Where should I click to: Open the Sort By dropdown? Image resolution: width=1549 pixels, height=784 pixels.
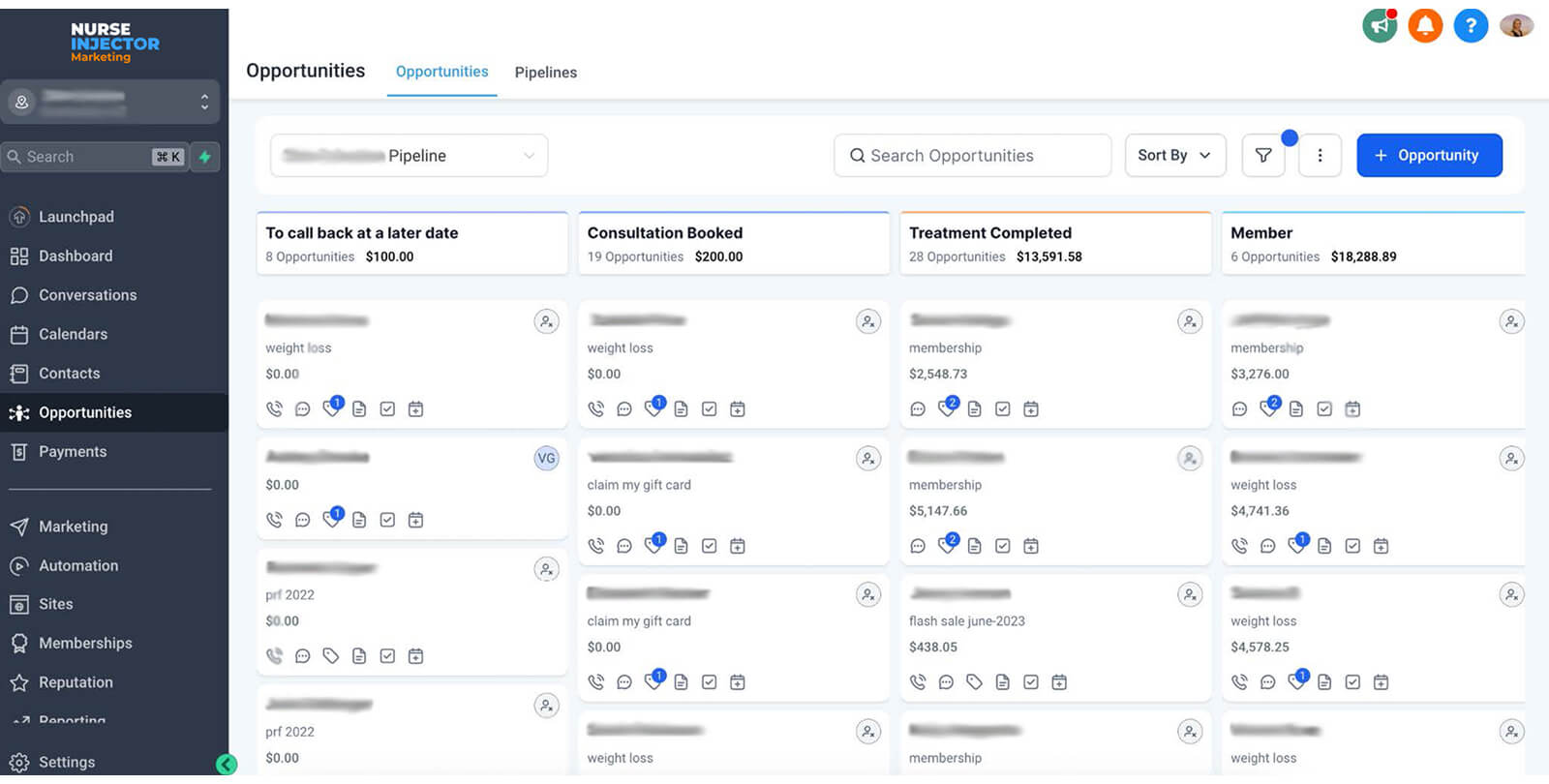[x=1174, y=156]
